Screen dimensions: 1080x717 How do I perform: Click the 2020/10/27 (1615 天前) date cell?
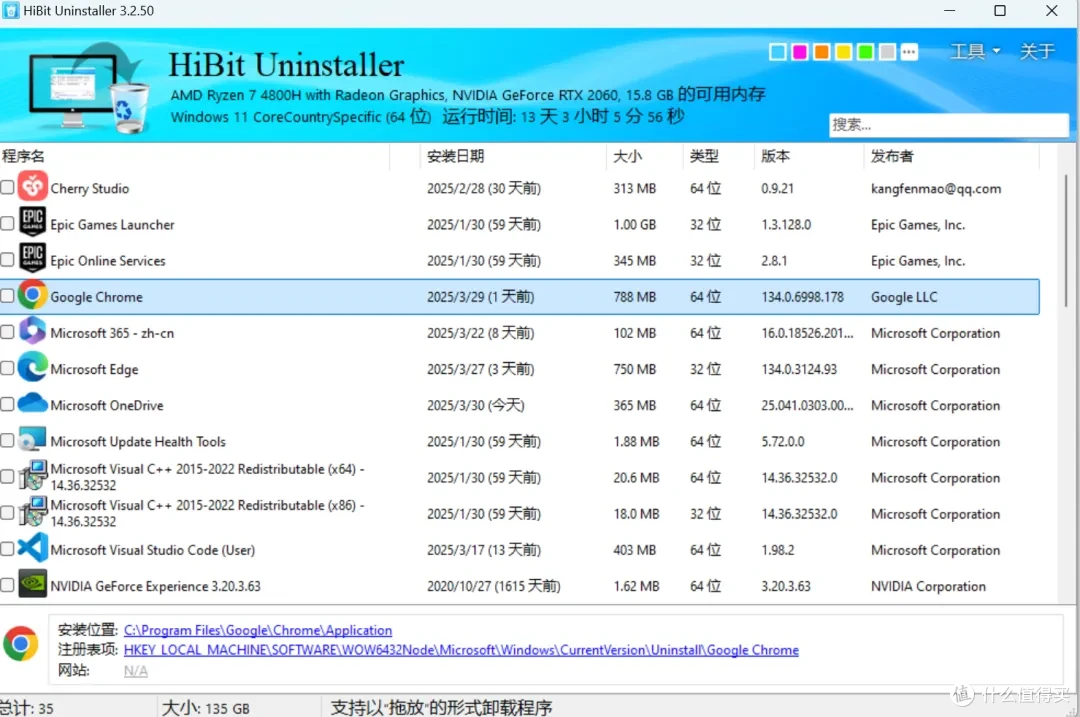(x=493, y=586)
